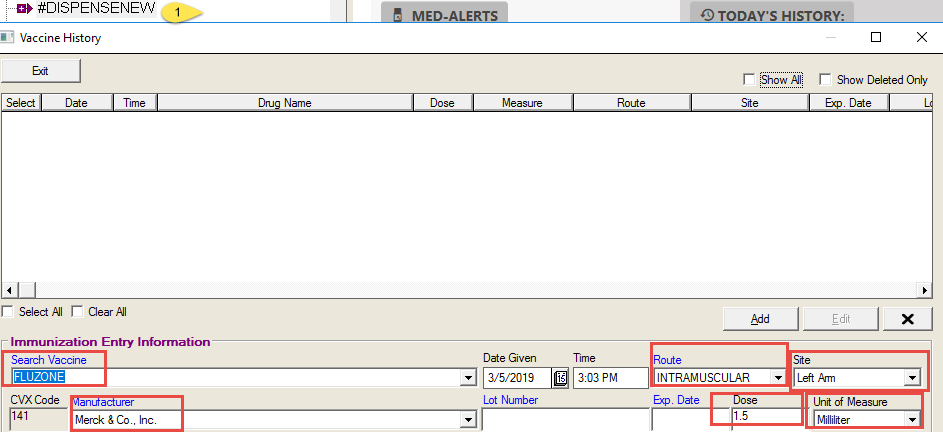The width and height of the screenshot is (943, 432).
Task: Open the Search Vaccine dropdown arrow
Action: coord(468,378)
